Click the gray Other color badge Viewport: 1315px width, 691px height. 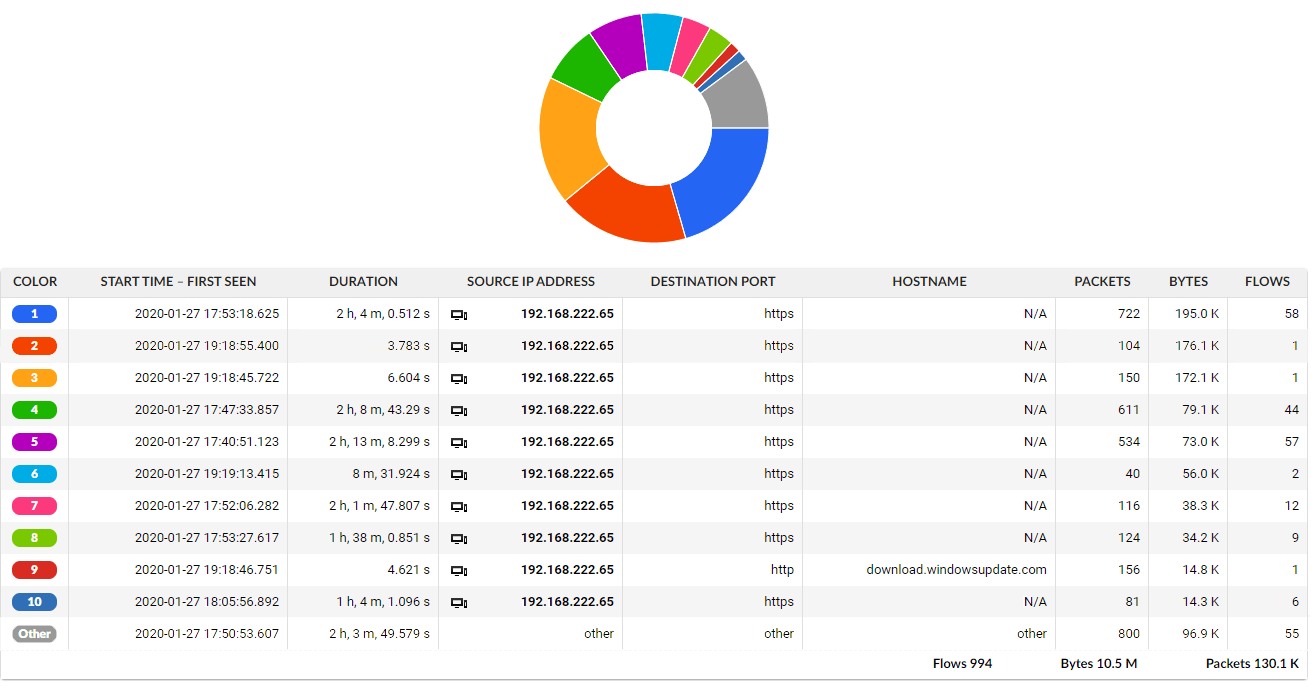[x=34, y=634]
